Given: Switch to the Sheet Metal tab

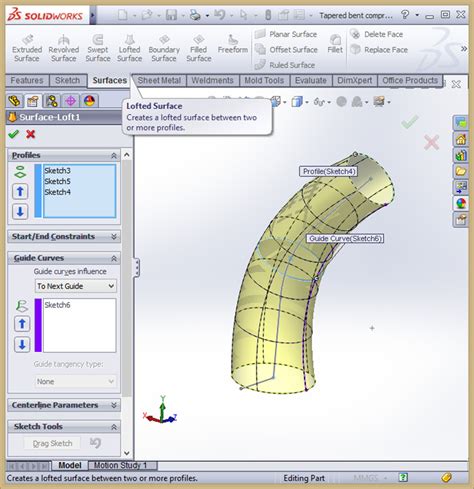Looking at the screenshot, I should 159,80.
